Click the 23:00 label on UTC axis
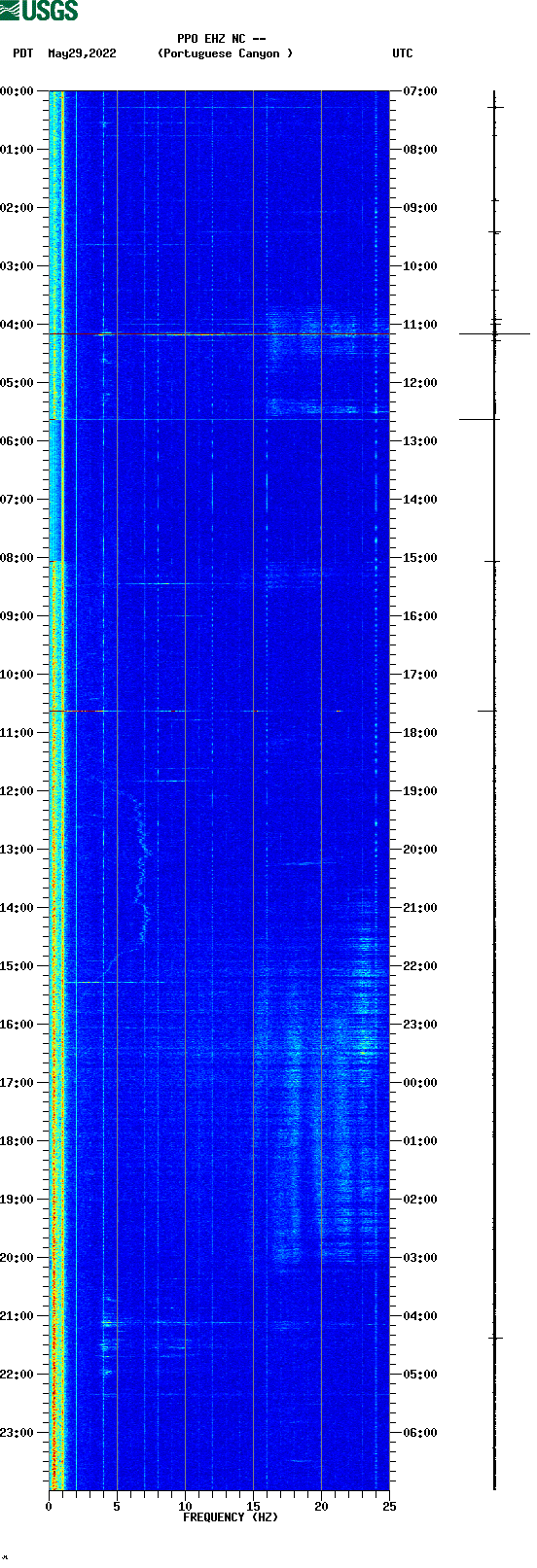This screenshot has width=537, height=1568. click(x=419, y=1025)
